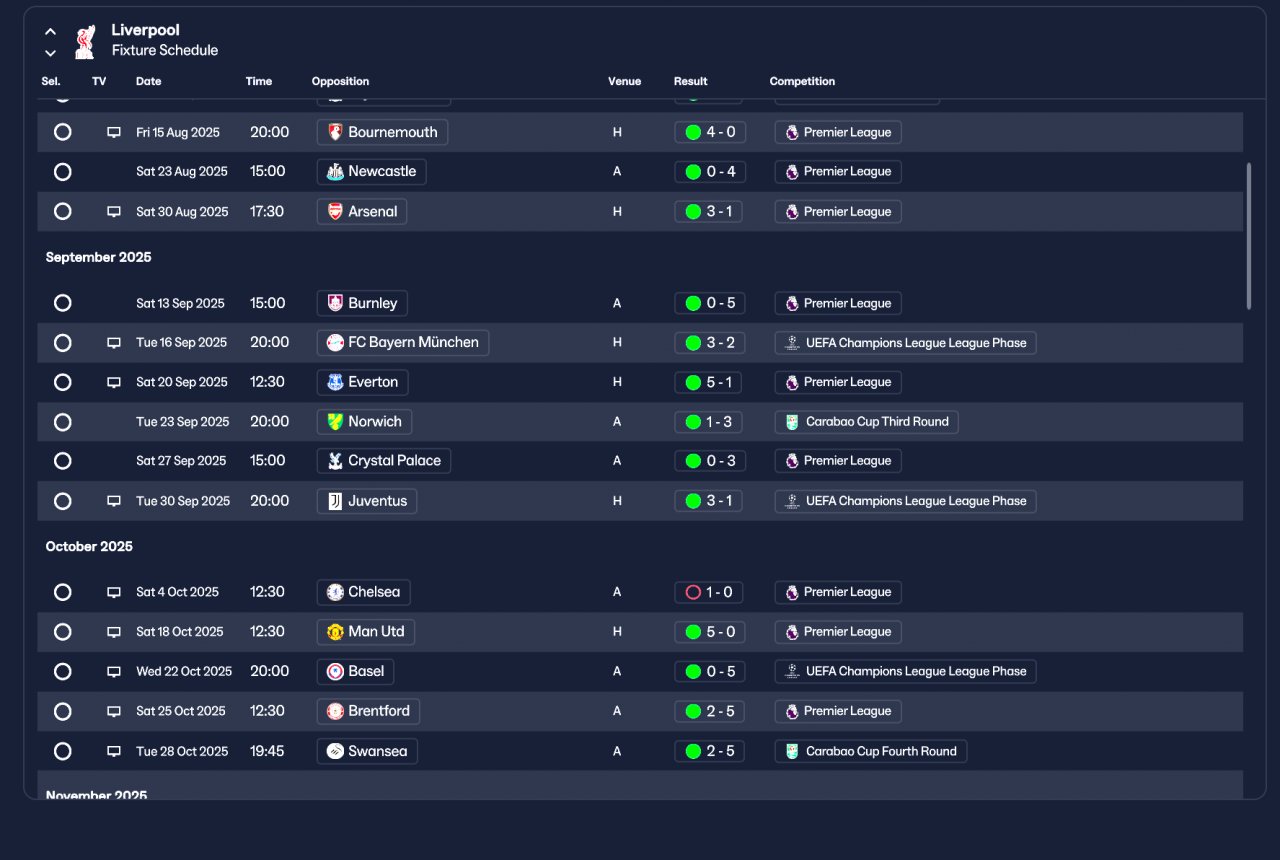Click the Sat 27 Sep 2025 date

point(181,461)
